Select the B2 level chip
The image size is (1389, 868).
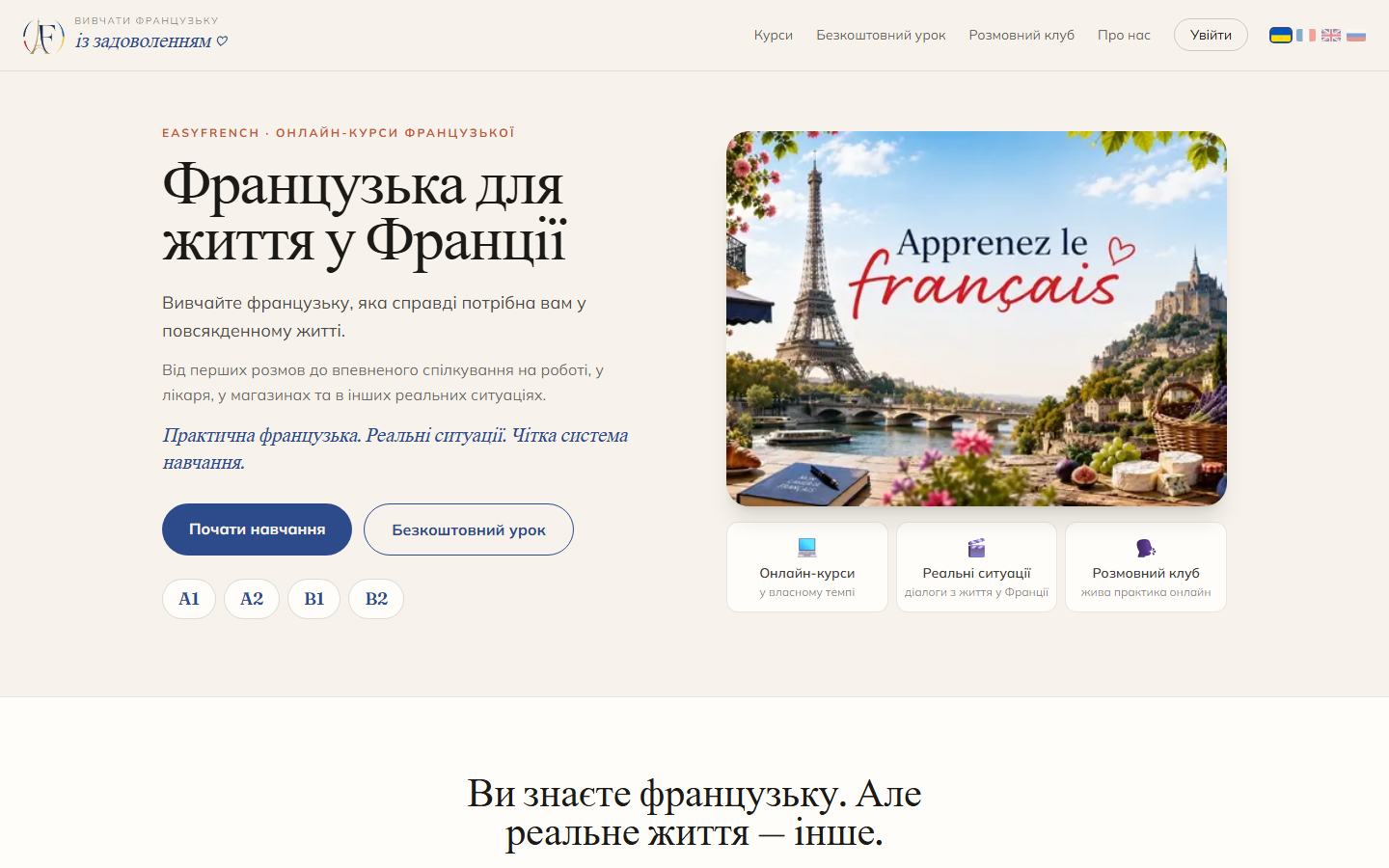coord(376,599)
